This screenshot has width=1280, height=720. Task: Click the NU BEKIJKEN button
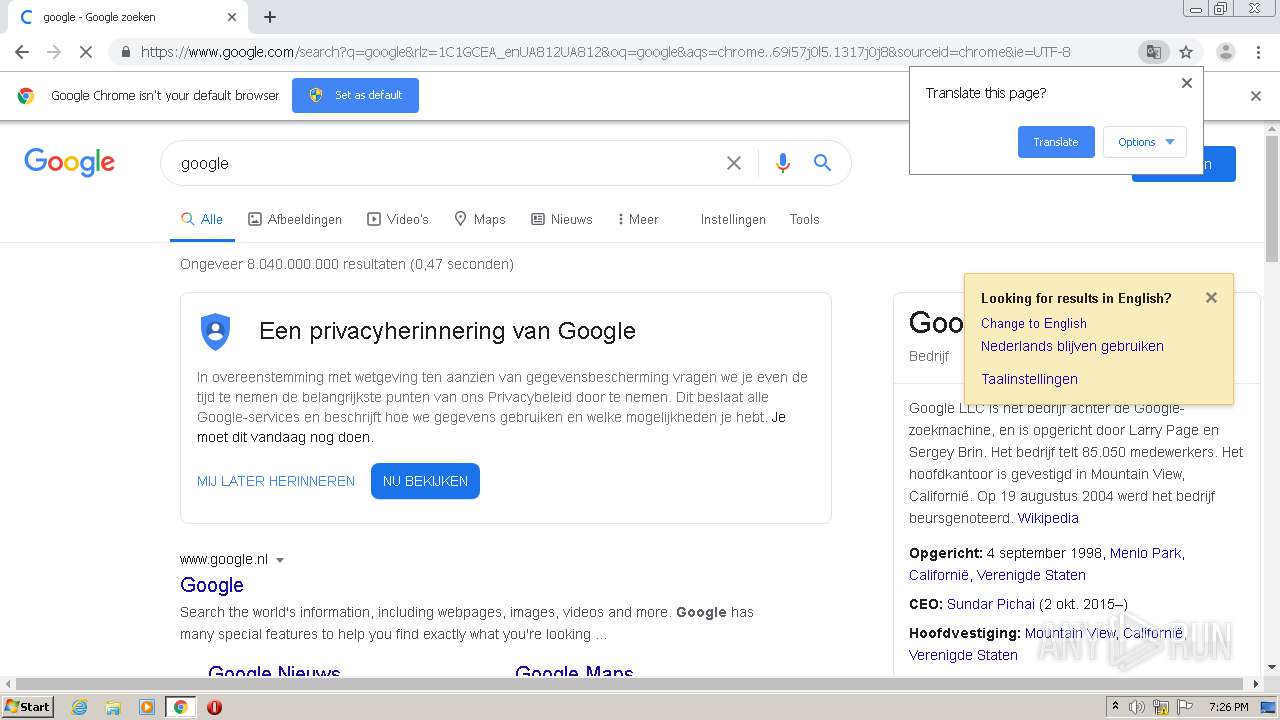(425, 481)
